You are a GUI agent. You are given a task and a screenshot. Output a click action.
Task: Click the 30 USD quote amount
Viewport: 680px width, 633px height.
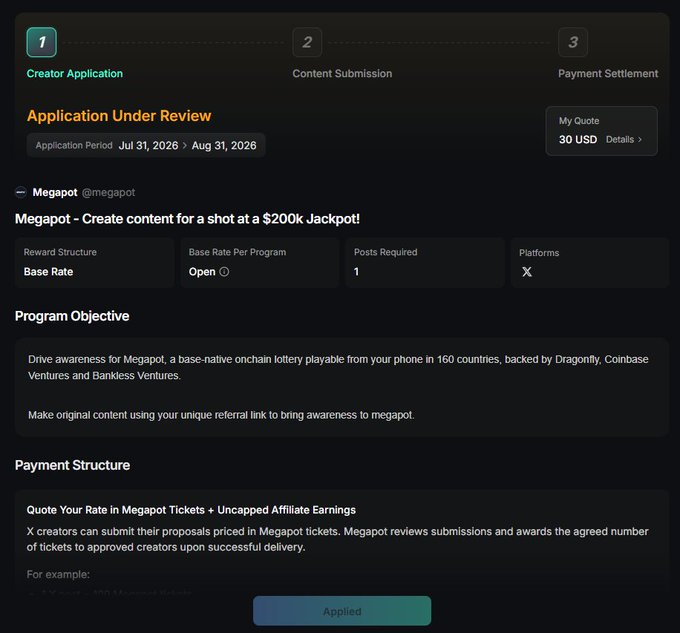click(578, 140)
